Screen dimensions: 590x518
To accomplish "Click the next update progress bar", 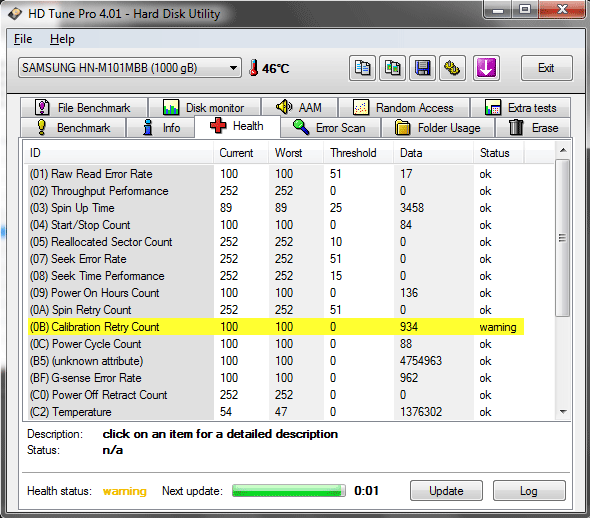I will pyautogui.click(x=289, y=491).
